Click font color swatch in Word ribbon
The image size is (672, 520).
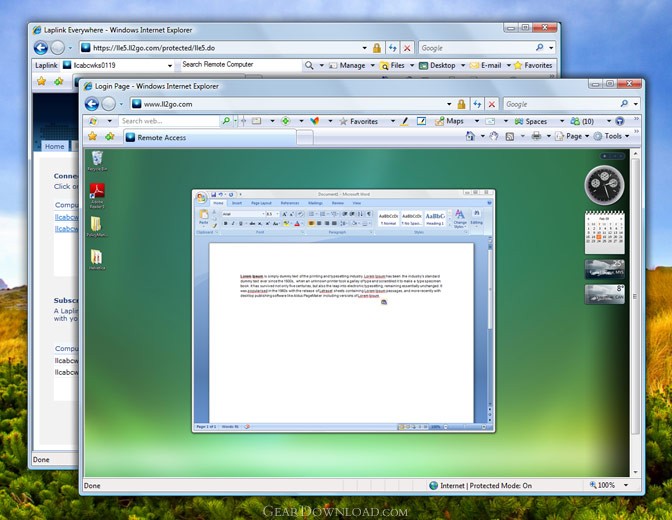pyautogui.click(x=297, y=223)
